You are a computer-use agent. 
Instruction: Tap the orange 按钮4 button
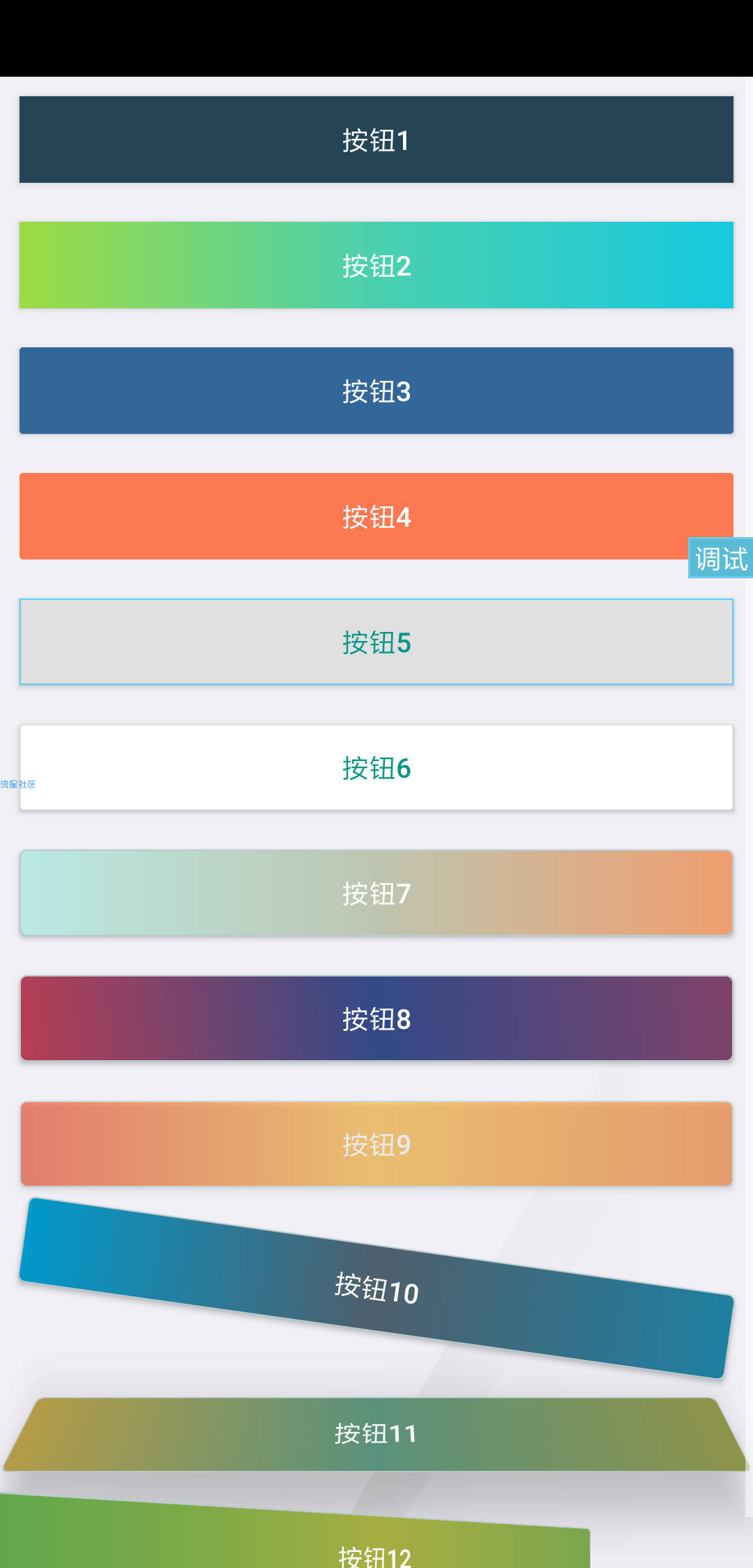(376, 516)
